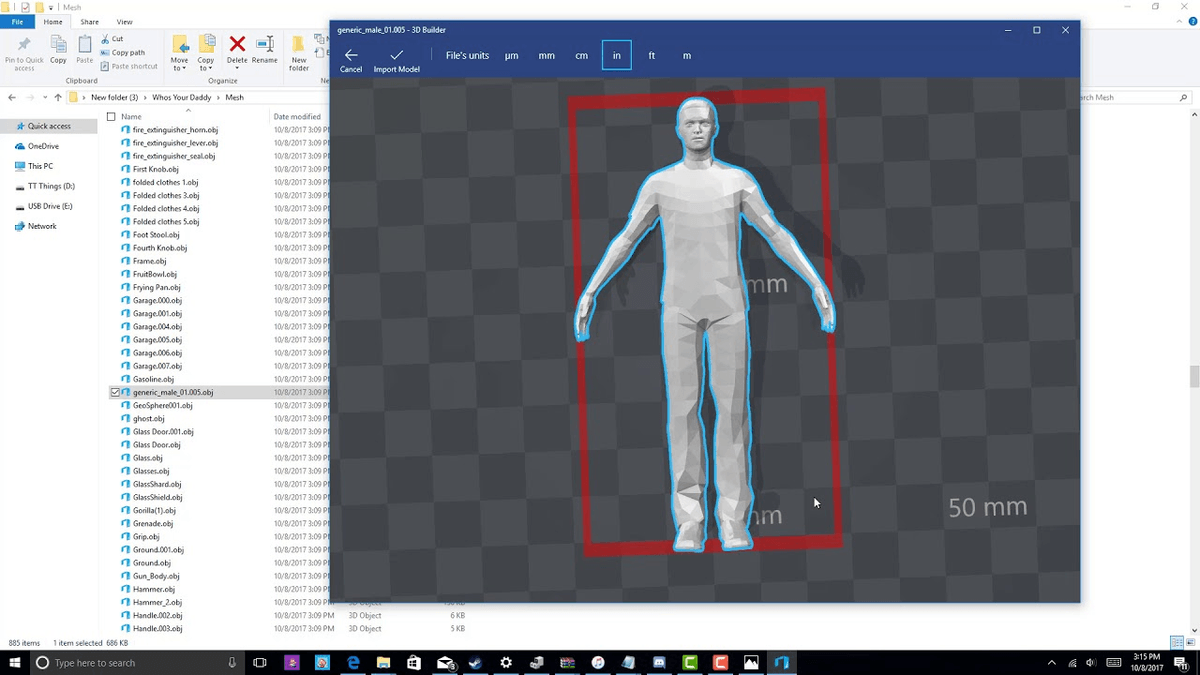Select file ghost.obj

tap(148, 418)
